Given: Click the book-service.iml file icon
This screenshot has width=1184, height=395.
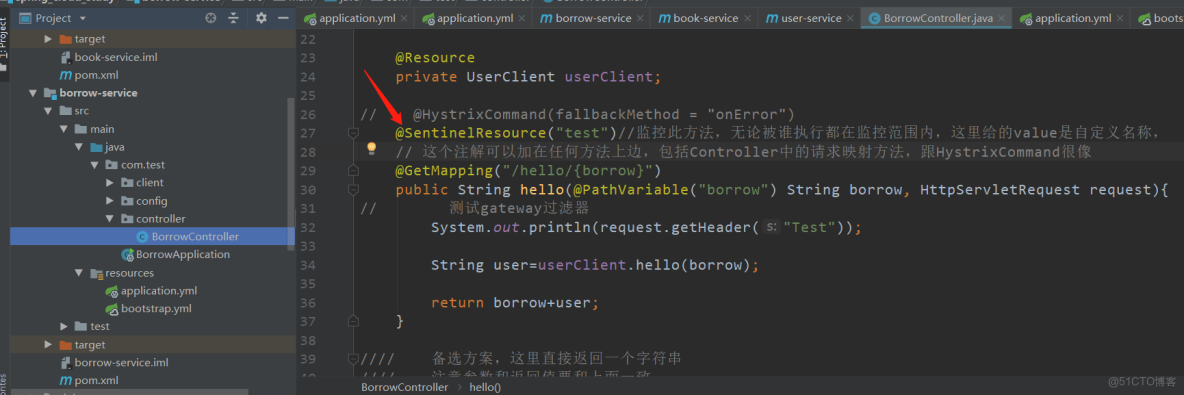Looking at the screenshot, I should click(66, 57).
